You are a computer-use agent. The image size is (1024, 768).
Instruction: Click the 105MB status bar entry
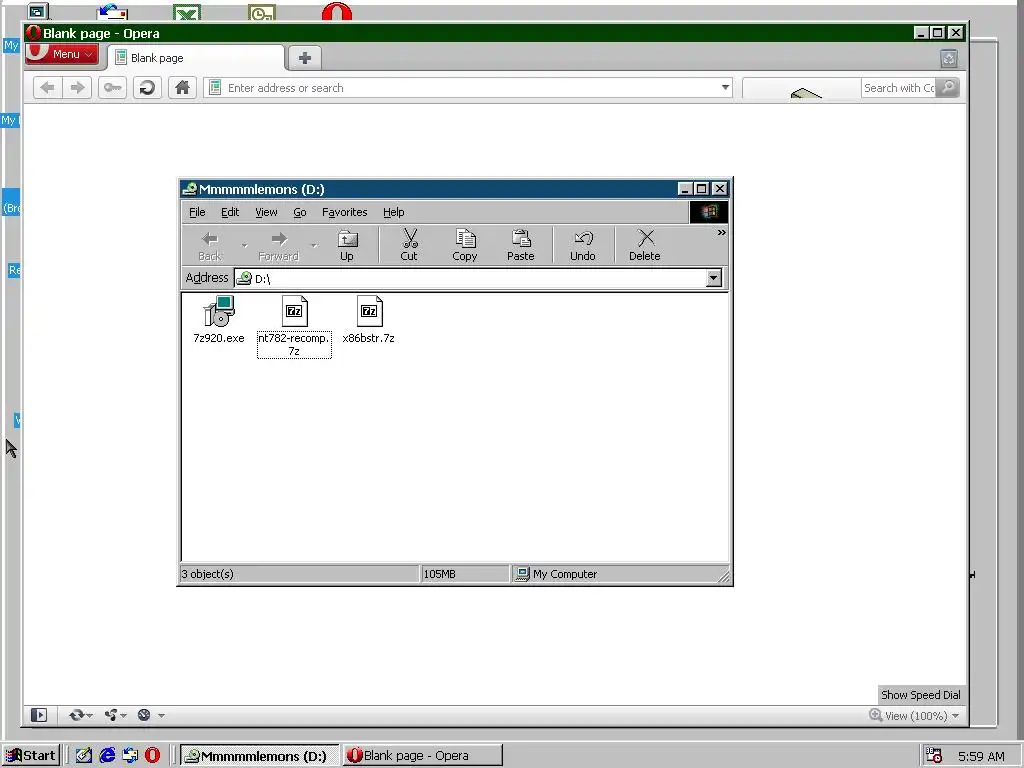[440, 574]
